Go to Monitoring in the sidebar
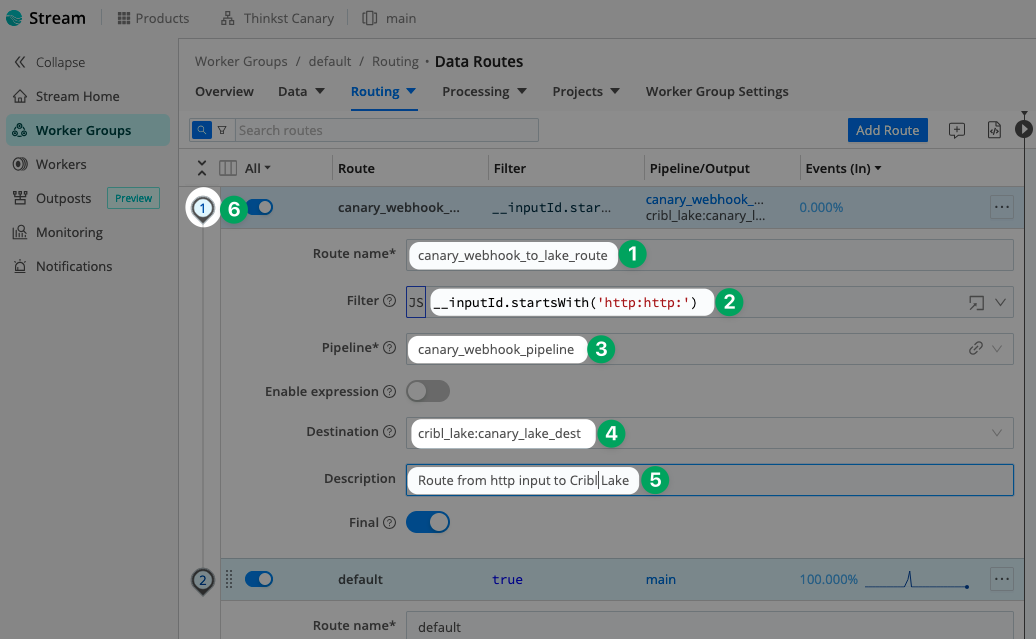The image size is (1036, 639). [x=69, y=232]
